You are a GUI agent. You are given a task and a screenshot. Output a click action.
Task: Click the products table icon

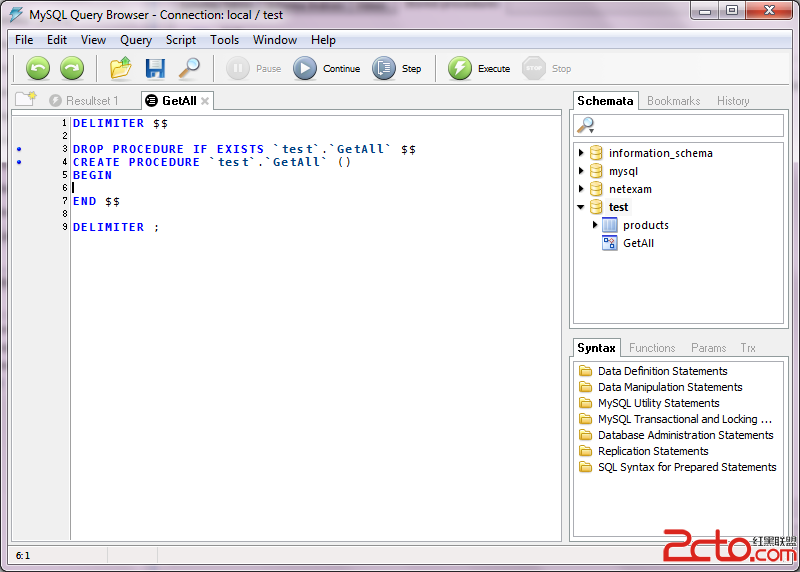pyautogui.click(x=610, y=225)
